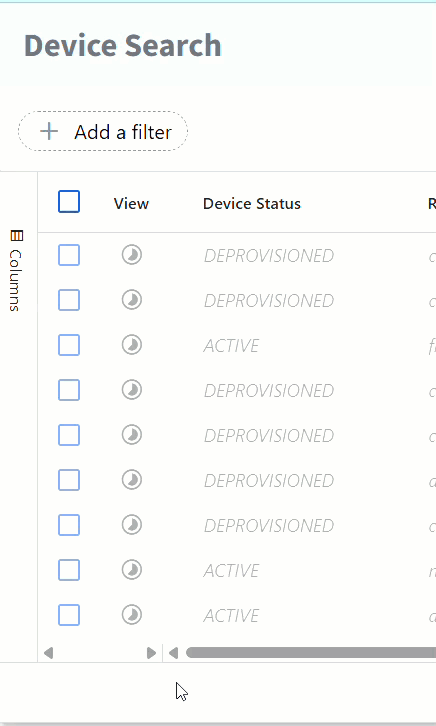Open view icon for fourth table row
Image resolution: width=436 pixels, height=726 pixels.
(132, 390)
